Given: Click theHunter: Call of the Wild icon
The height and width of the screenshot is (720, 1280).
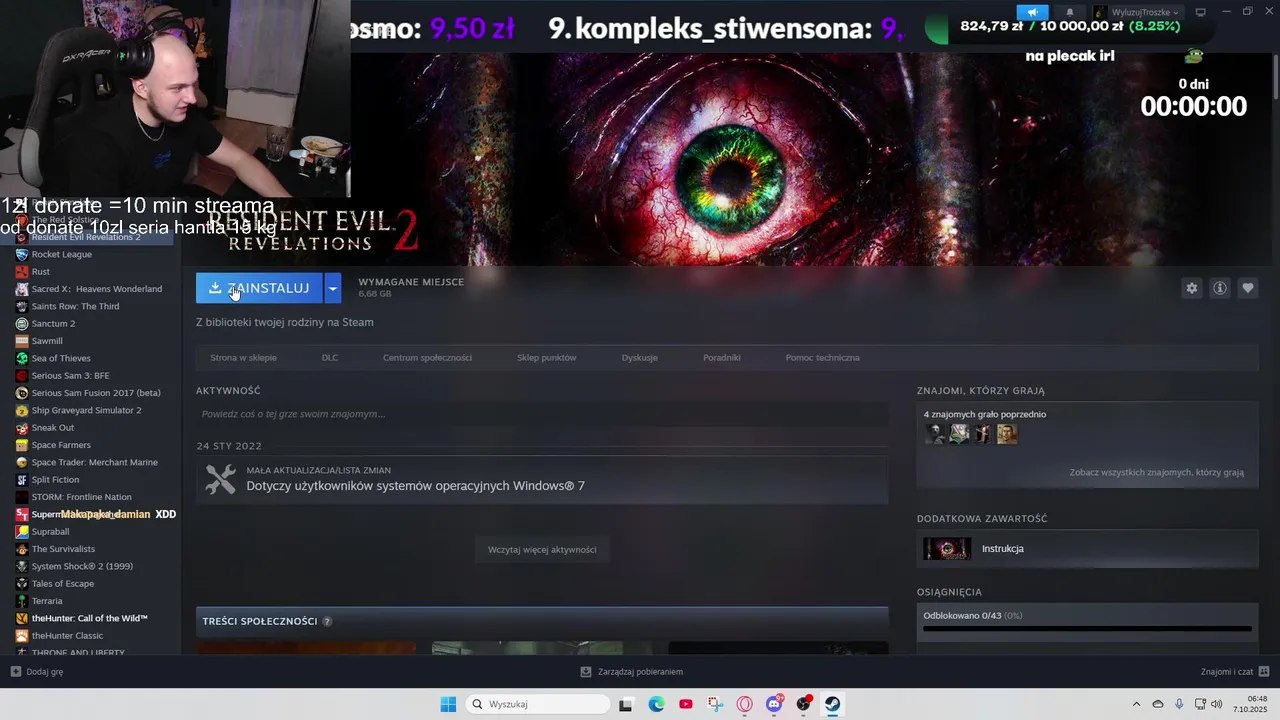Looking at the screenshot, I should click(x=22, y=618).
